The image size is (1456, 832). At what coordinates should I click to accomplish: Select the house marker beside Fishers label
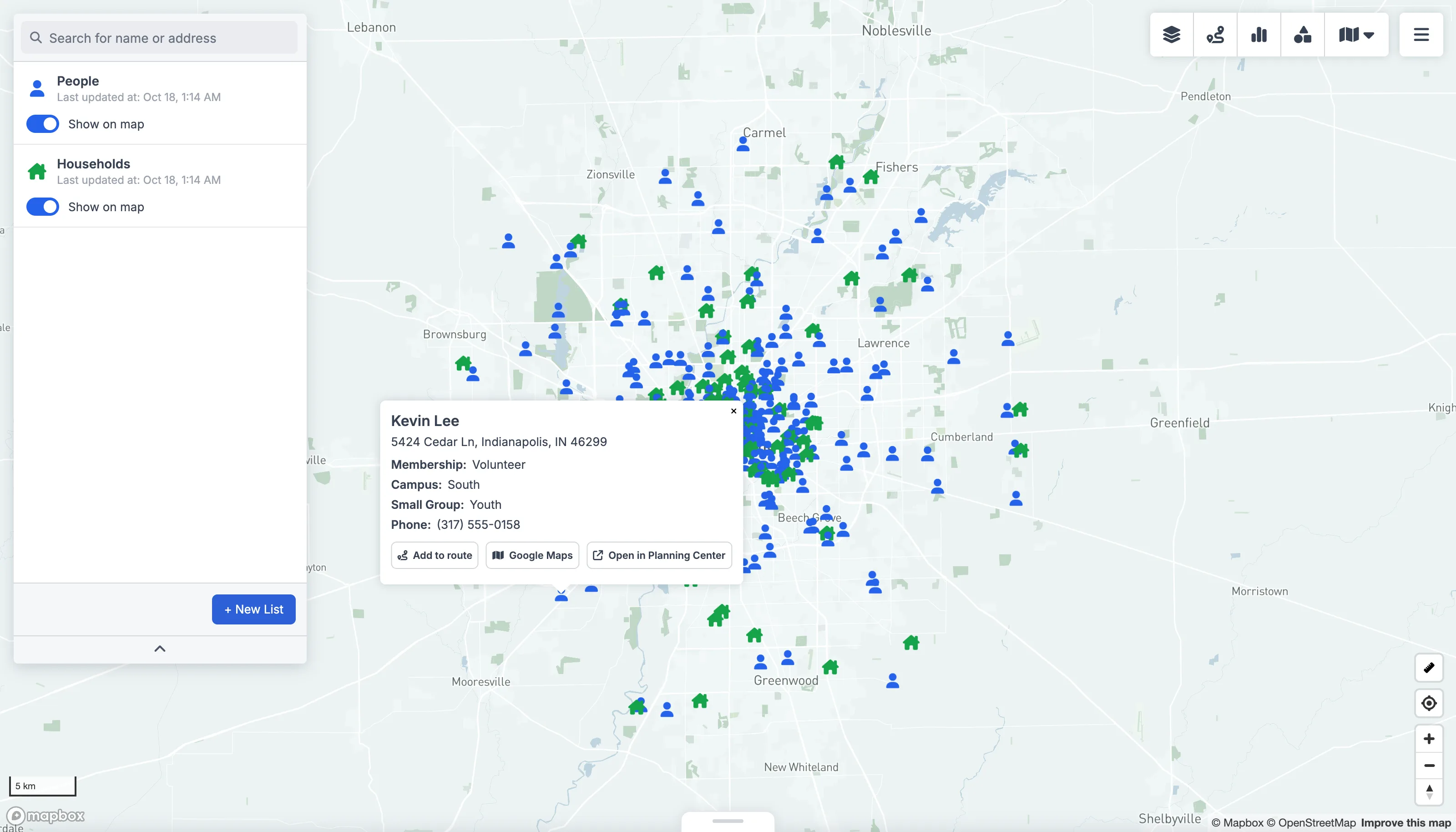(870, 177)
